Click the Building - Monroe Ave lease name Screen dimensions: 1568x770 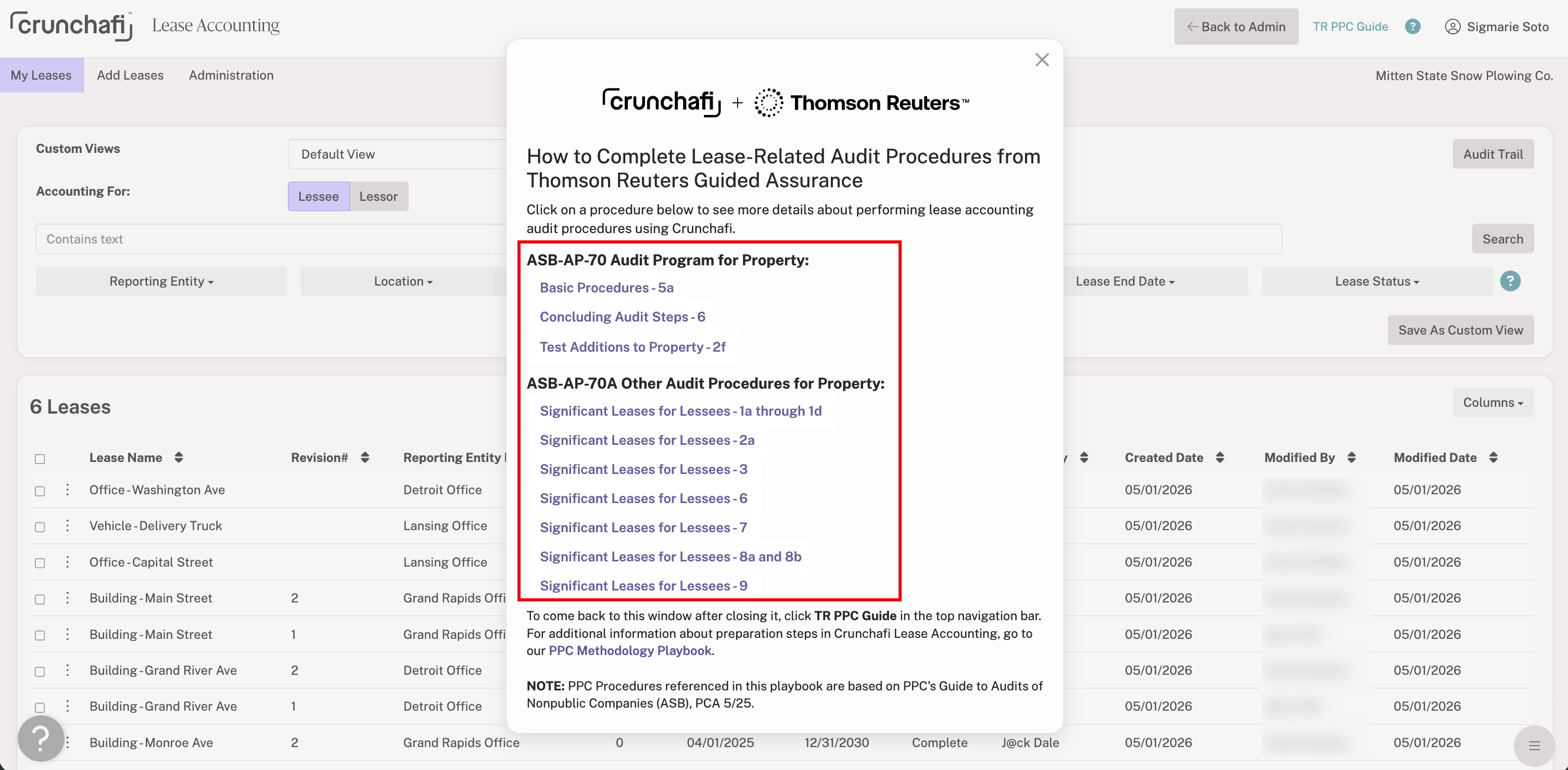(151, 742)
